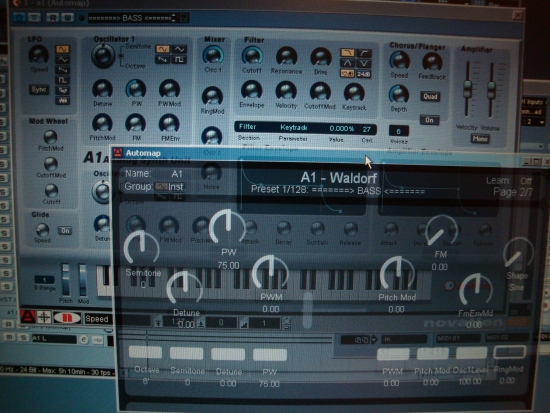This screenshot has width=550, height=413.
Task: Click the red Automap A icon
Action: 28,317
